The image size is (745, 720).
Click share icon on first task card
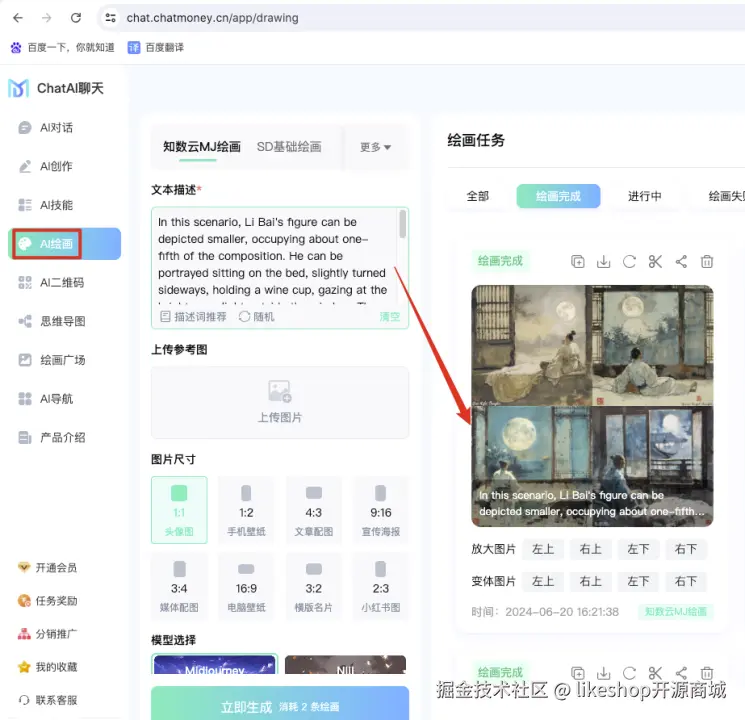681,261
